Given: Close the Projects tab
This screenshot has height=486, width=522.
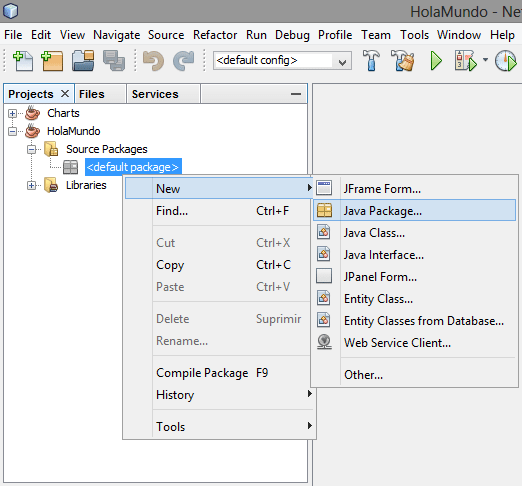Looking at the screenshot, I should coord(65,94).
